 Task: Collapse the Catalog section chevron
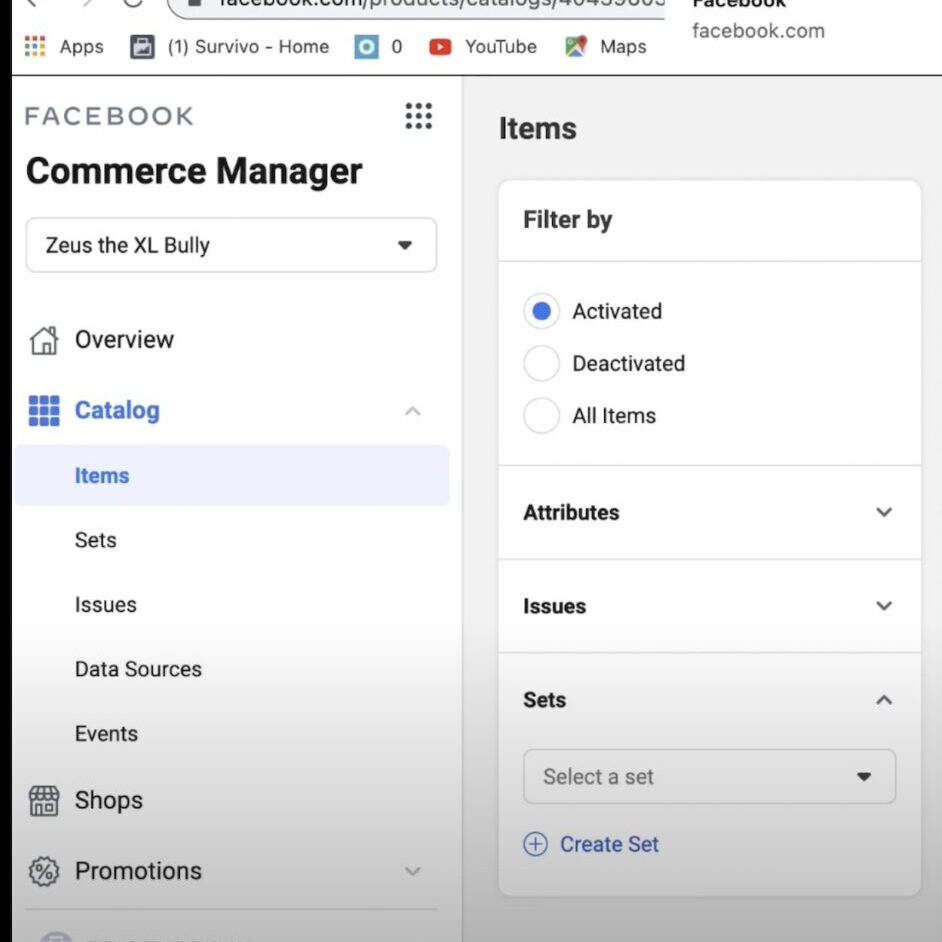[x=413, y=411]
